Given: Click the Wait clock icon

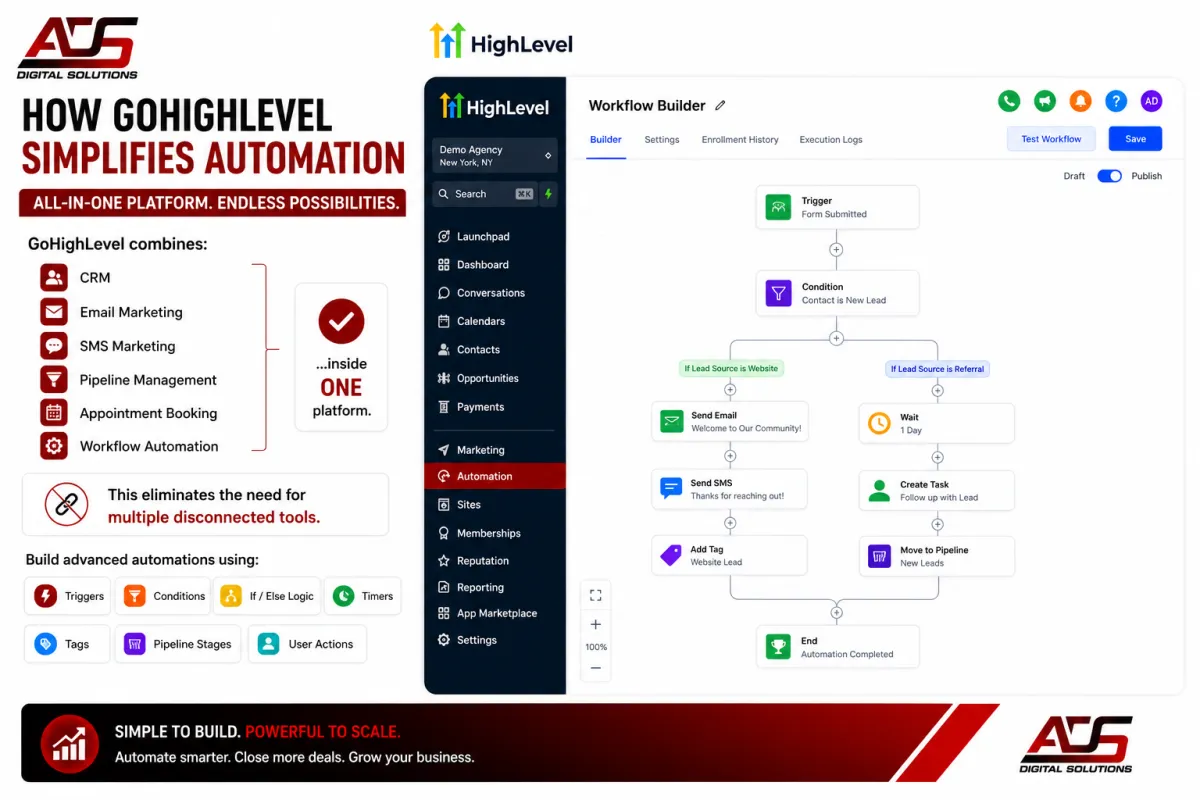Looking at the screenshot, I should [879, 423].
